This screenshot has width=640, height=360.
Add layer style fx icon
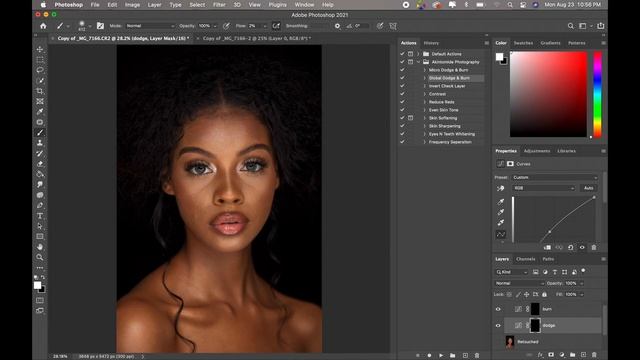[540, 355]
